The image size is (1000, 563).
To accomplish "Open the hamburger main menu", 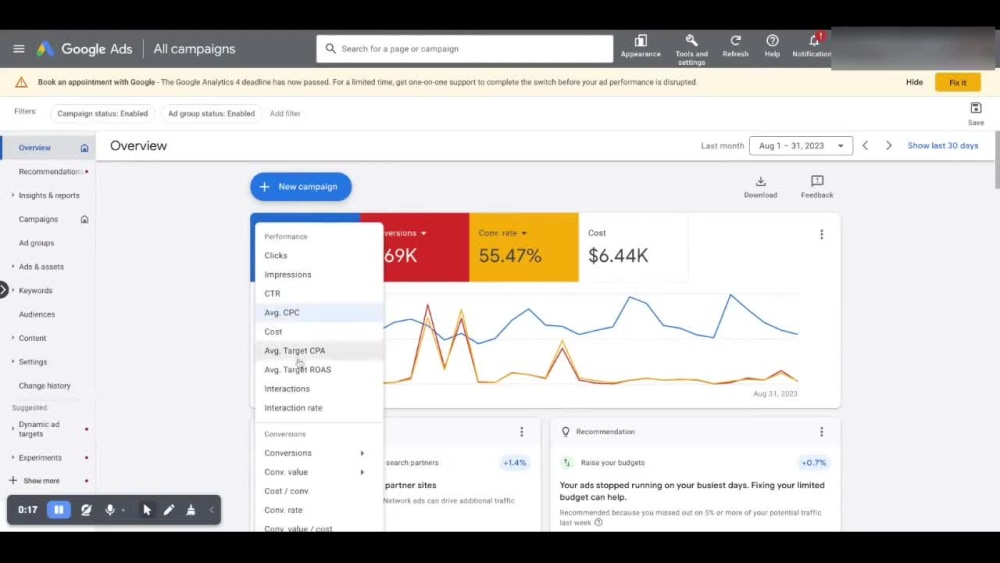I will click(18, 48).
